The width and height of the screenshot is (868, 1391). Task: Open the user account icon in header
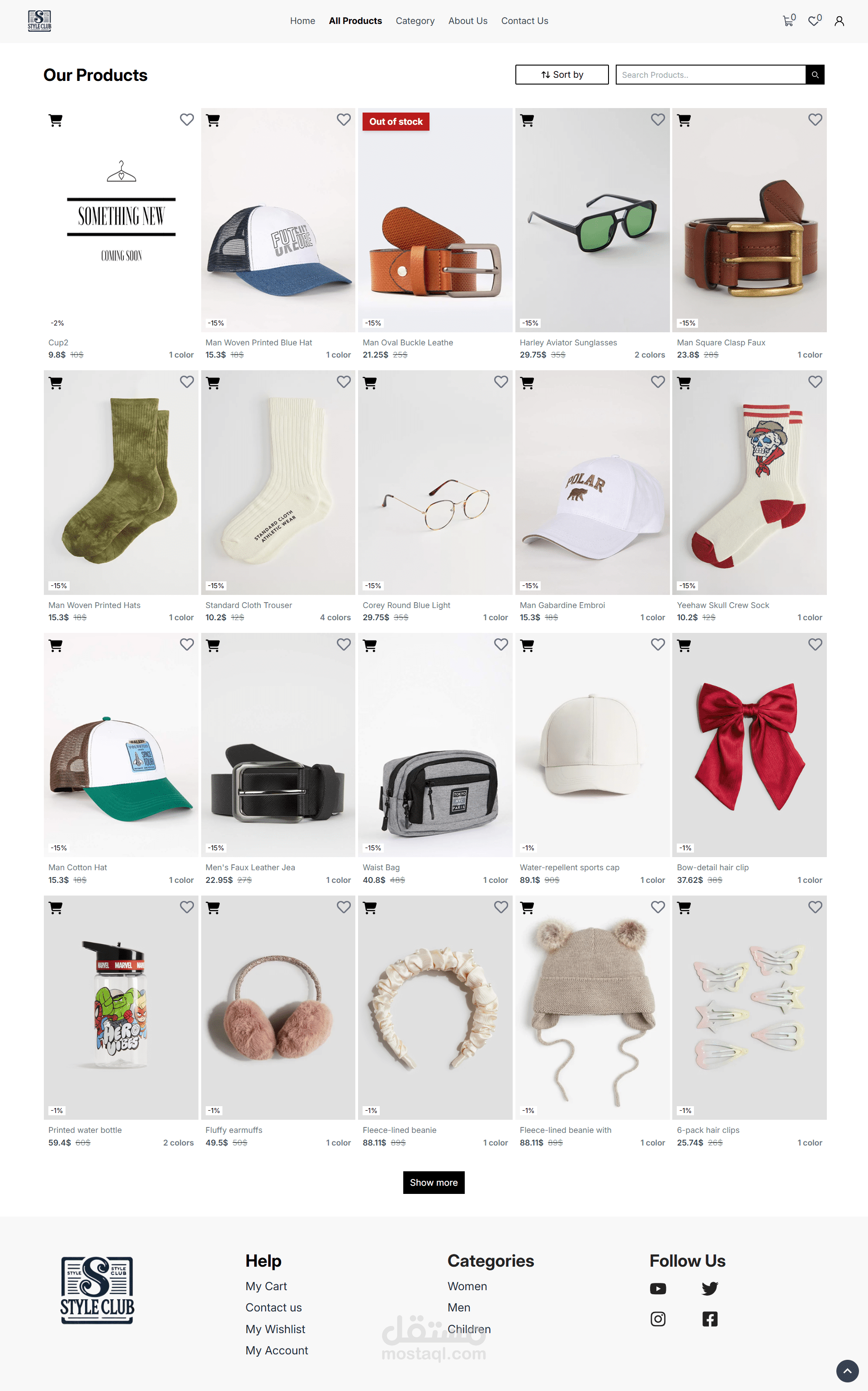click(839, 21)
